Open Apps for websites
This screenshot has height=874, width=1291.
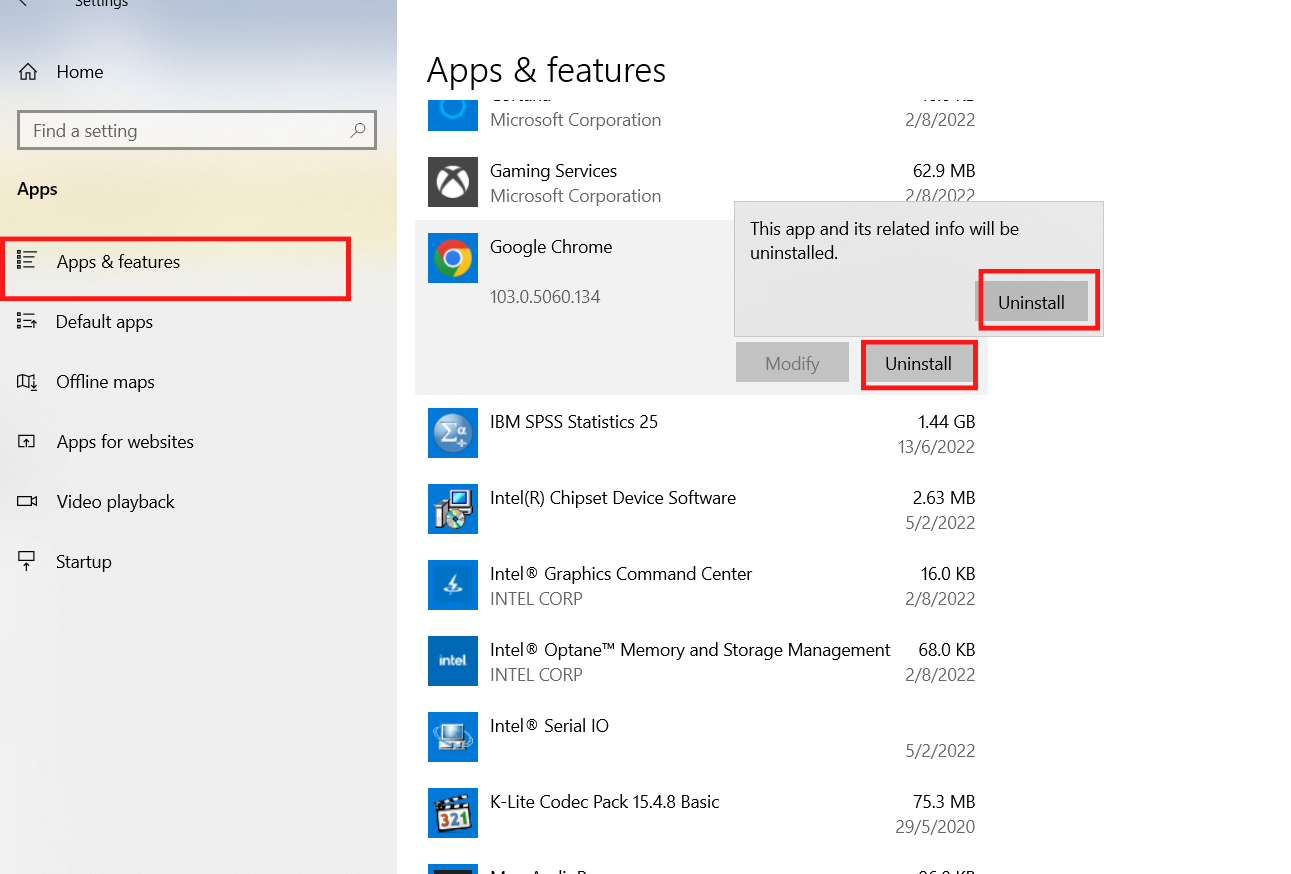[x=125, y=442]
